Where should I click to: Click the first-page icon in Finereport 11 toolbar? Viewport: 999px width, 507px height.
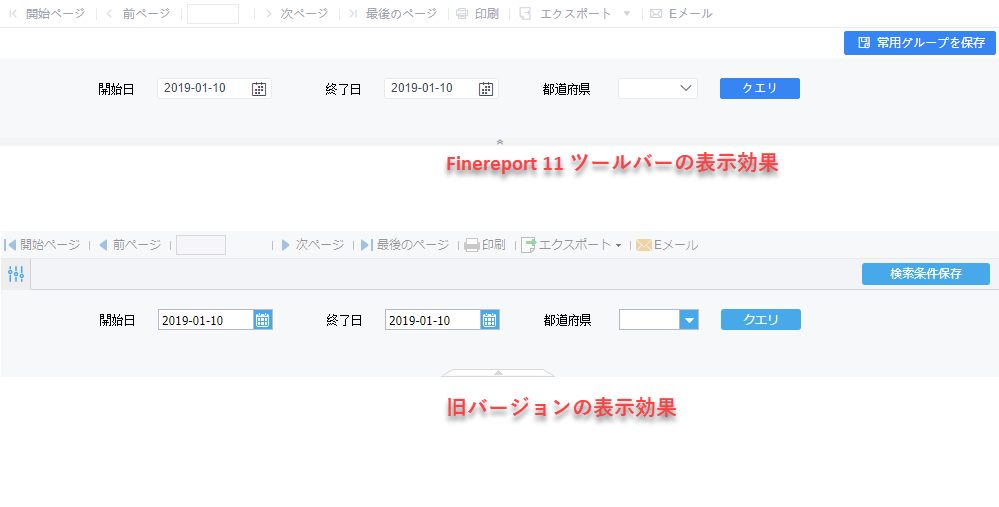tap(13, 13)
